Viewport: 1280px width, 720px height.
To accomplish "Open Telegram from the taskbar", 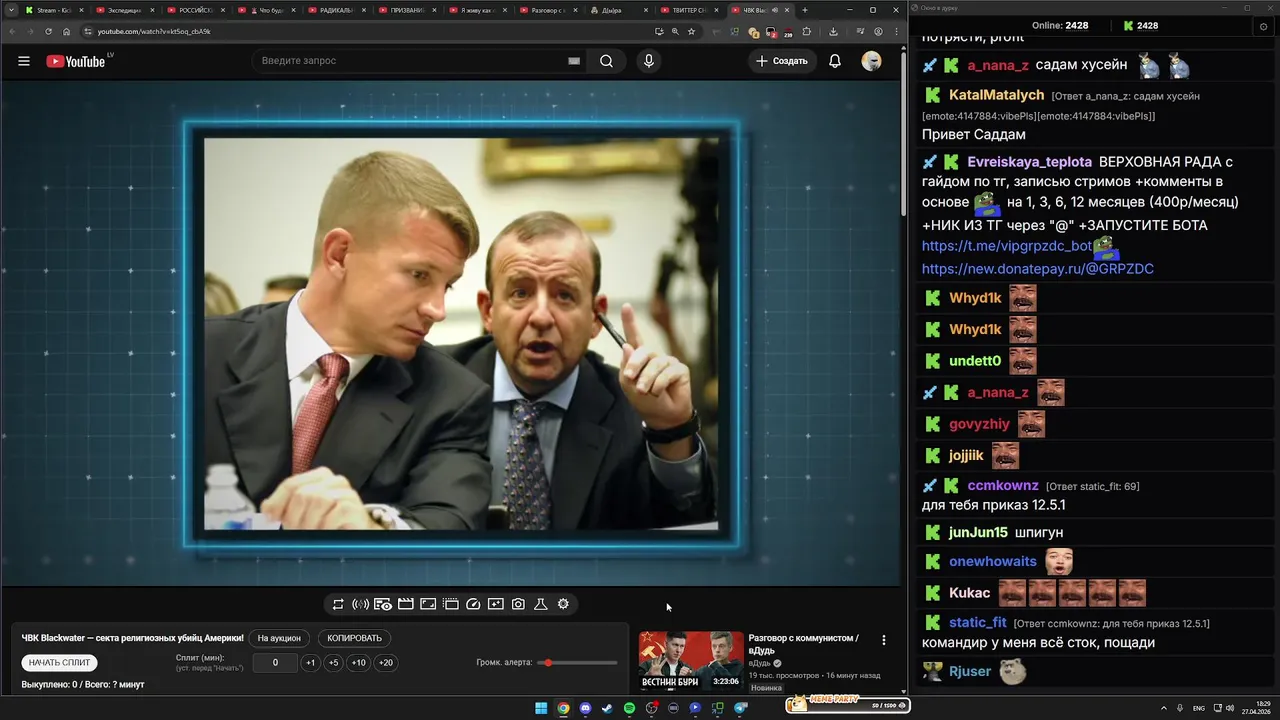I will click(741, 708).
